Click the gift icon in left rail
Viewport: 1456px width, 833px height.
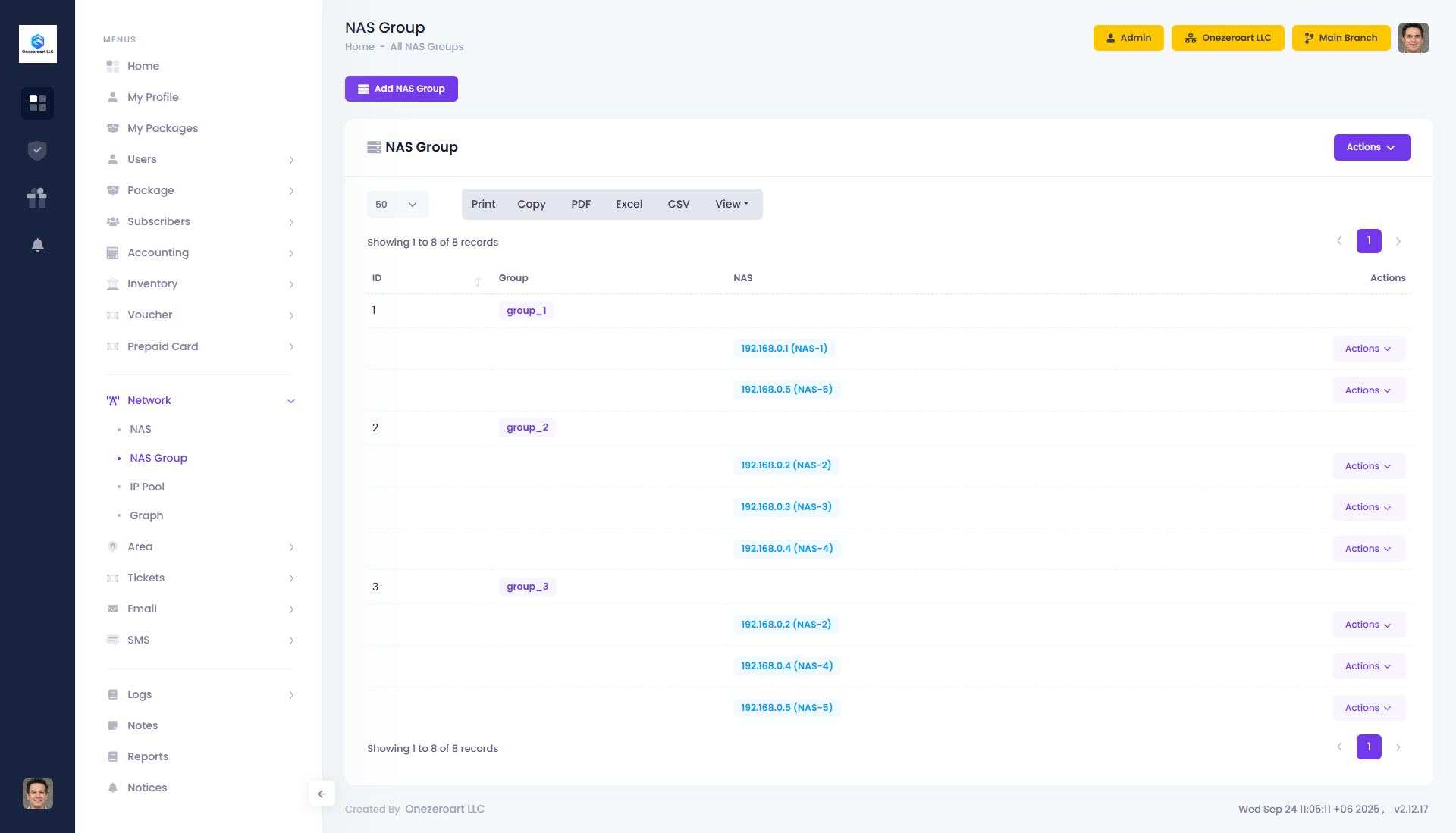37,198
